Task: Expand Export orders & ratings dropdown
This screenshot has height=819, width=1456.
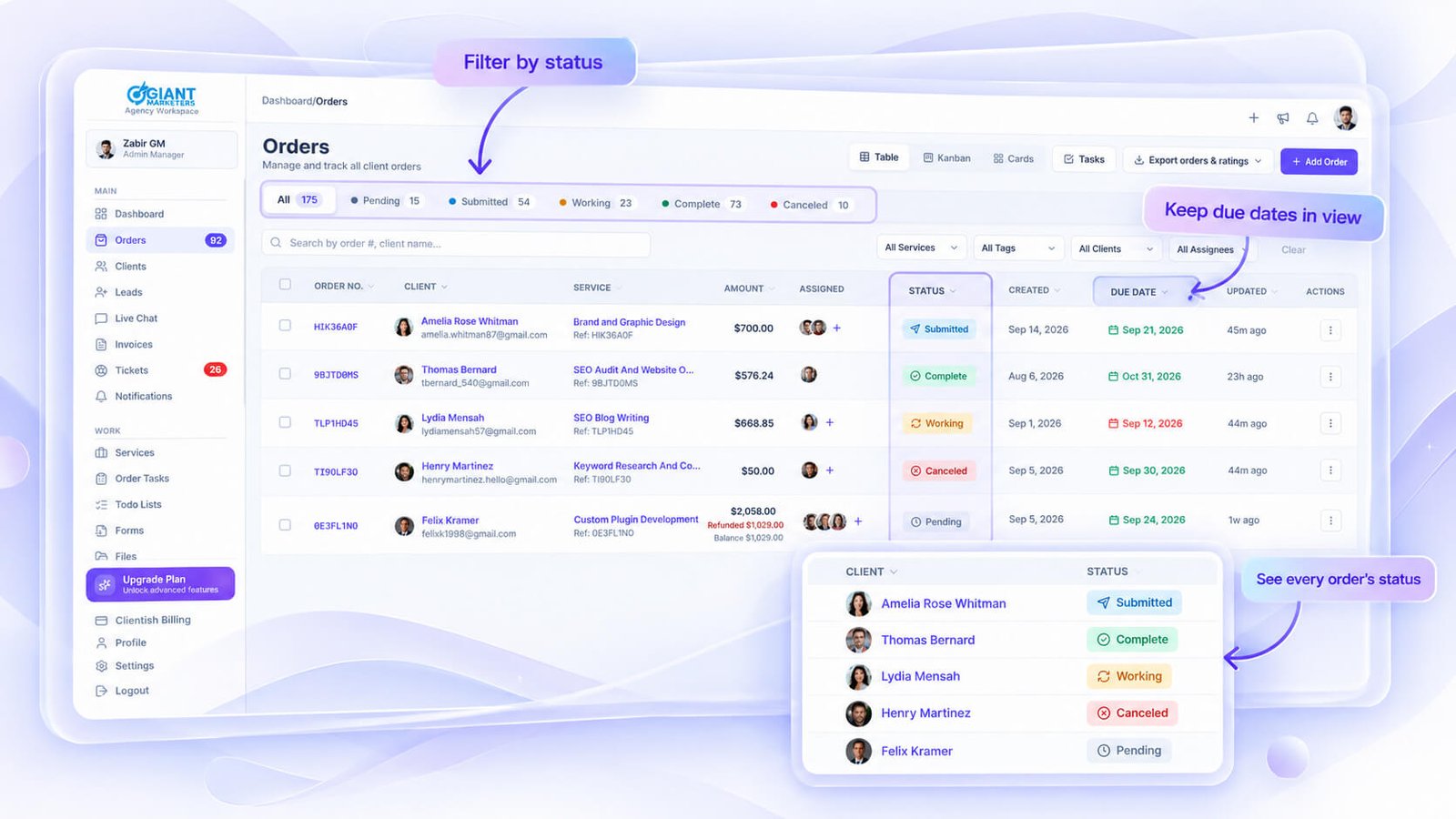Action: pos(1198,161)
